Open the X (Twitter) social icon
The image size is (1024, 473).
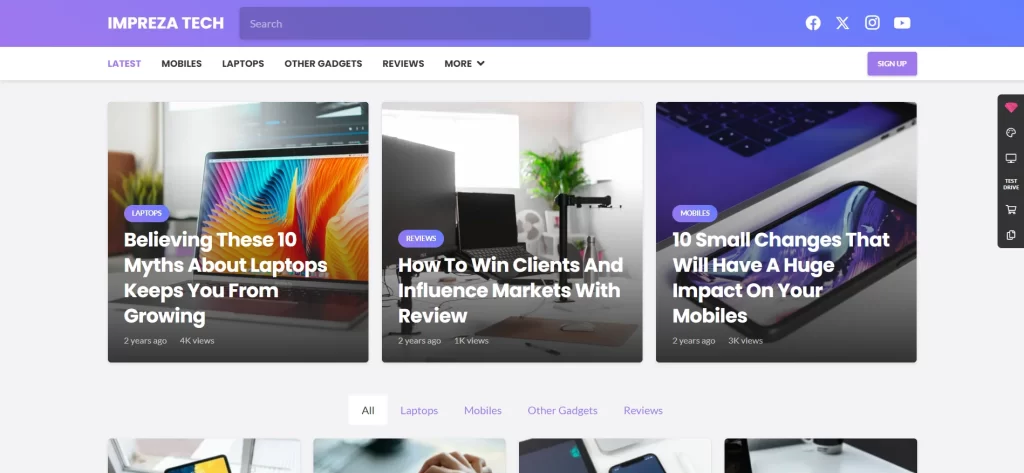coord(842,23)
